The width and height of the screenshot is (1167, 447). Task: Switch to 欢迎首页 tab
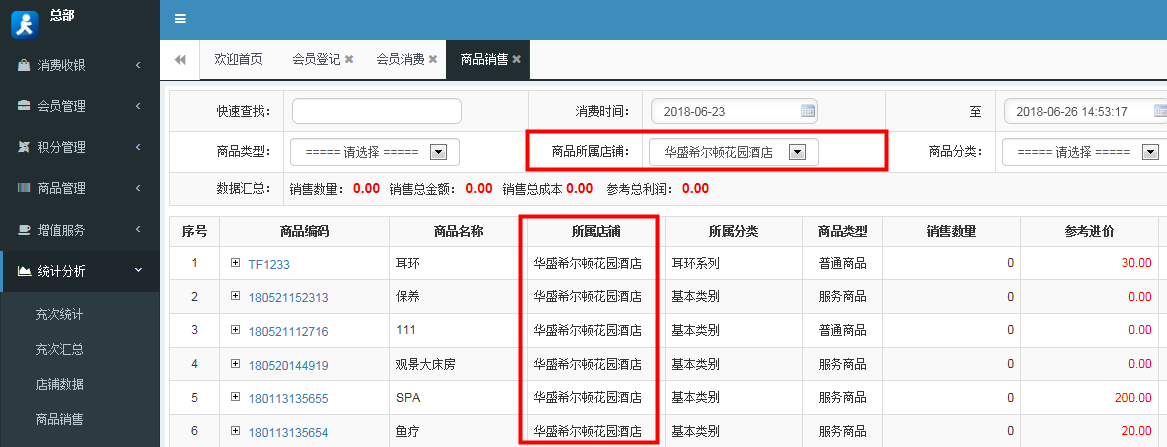pyautogui.click(x=238, y=60)
